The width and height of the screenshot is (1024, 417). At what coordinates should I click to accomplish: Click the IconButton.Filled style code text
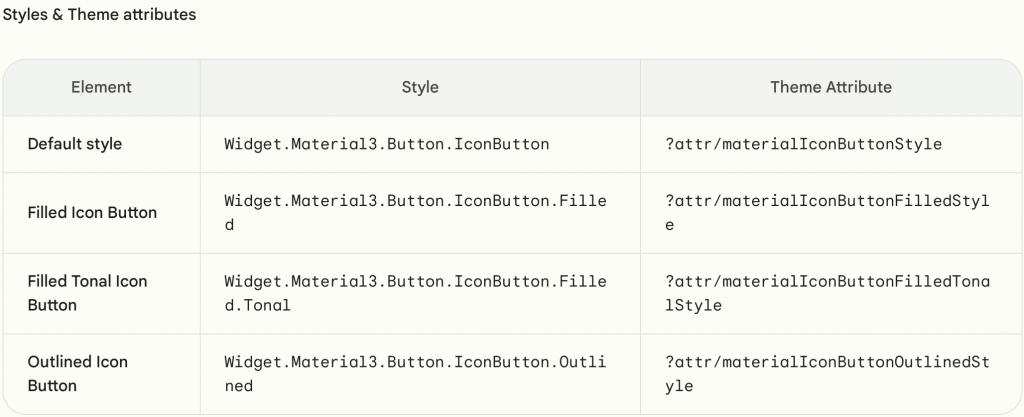point(415,201)
